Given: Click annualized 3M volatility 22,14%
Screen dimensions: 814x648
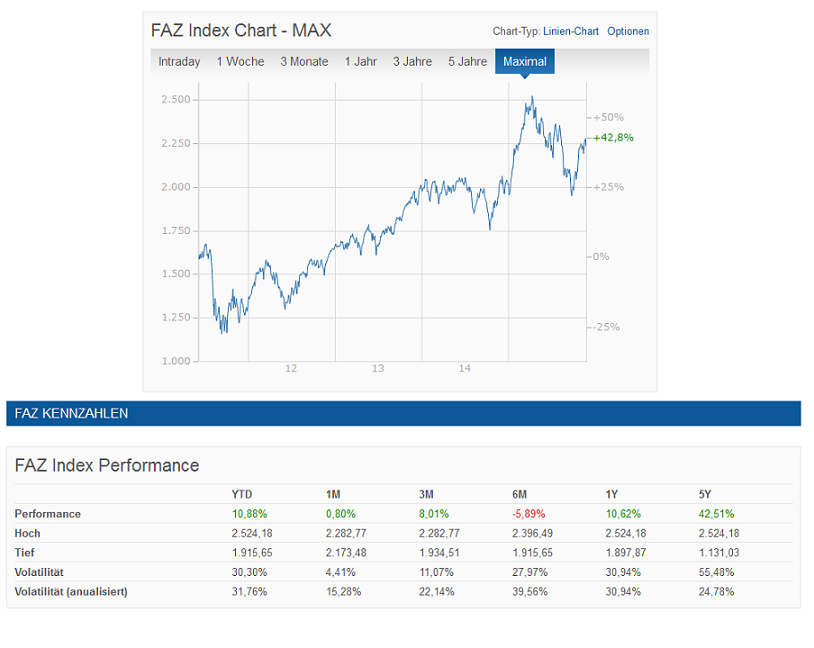Looking at the screenshot, I should [x=437, y=591].
